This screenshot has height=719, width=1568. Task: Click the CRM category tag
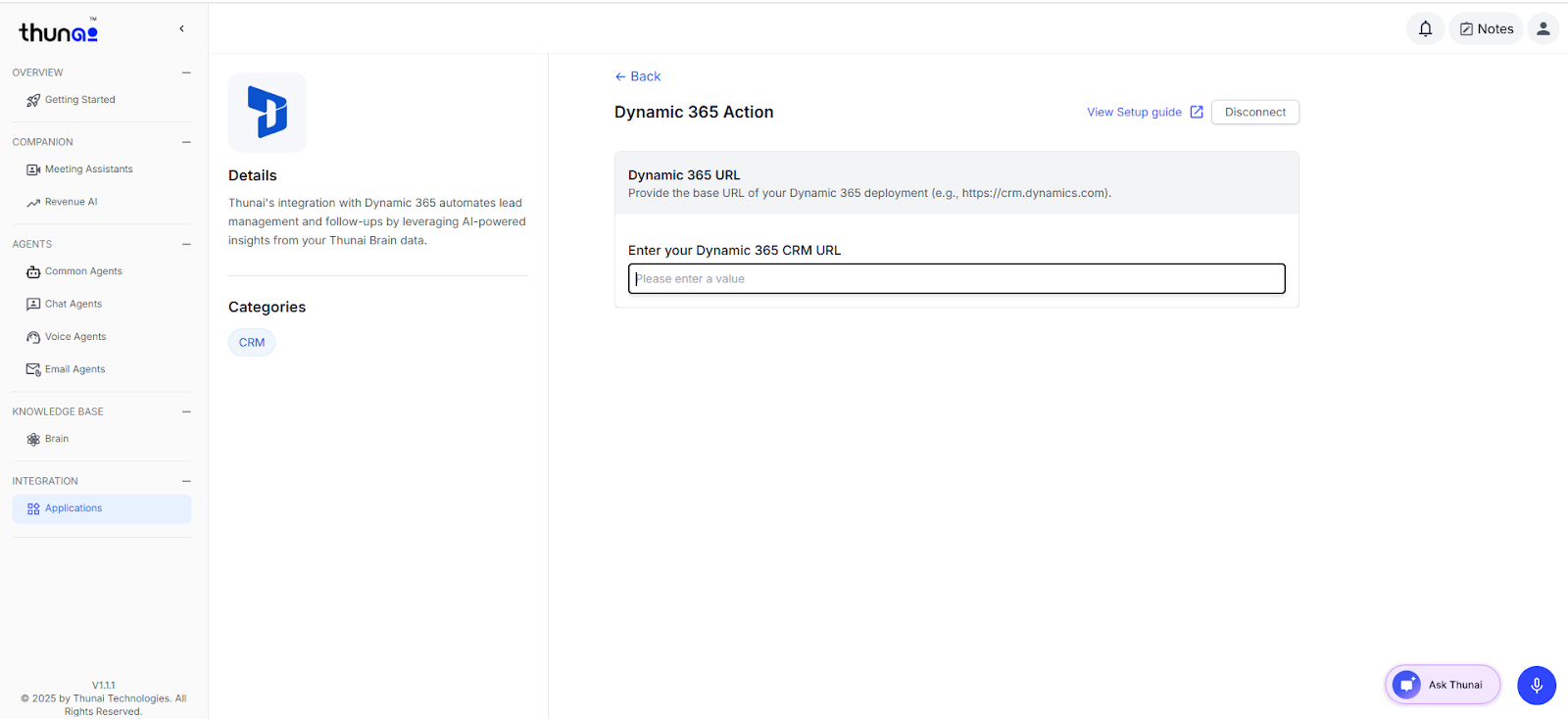[252, 342]
